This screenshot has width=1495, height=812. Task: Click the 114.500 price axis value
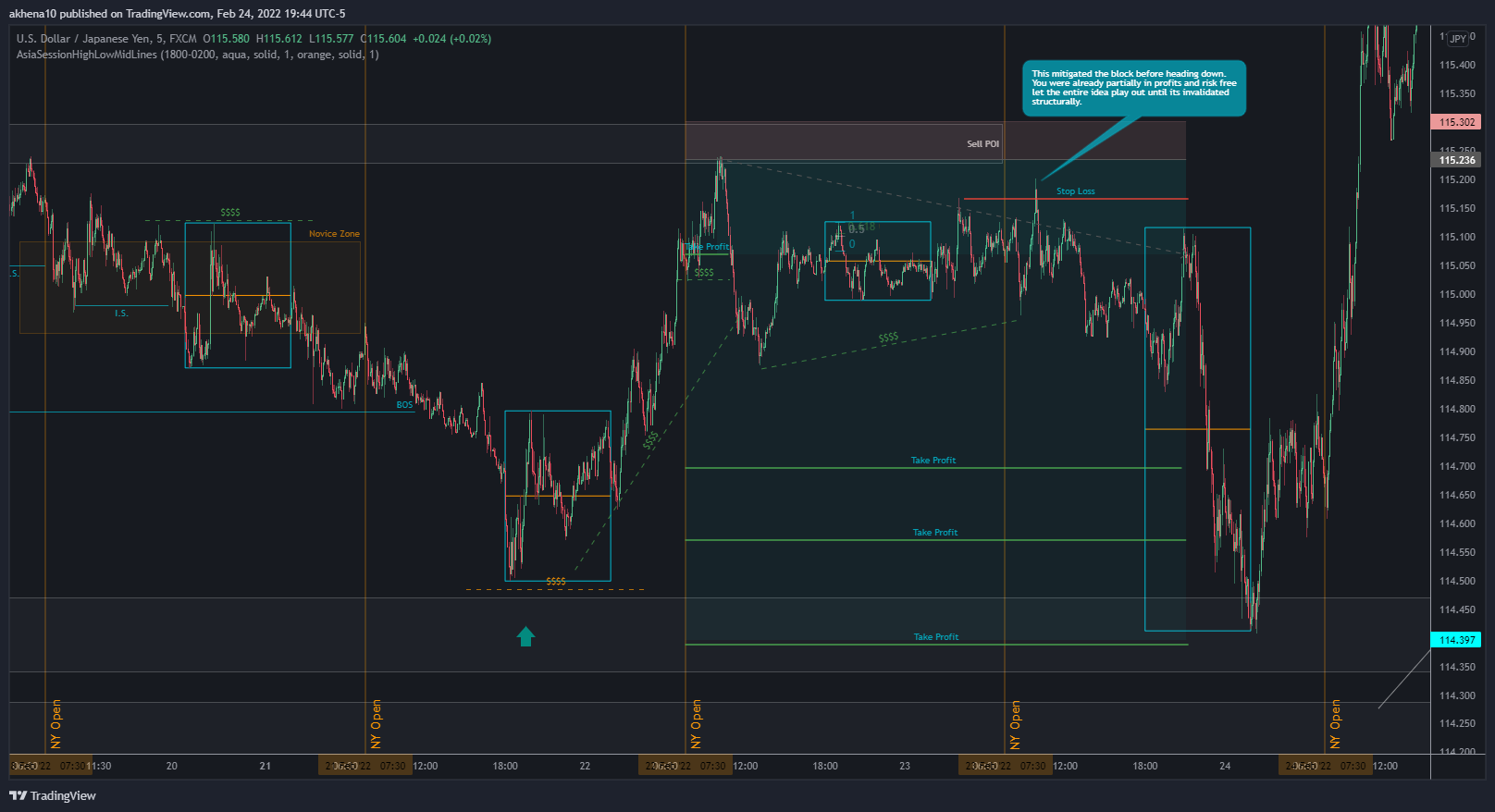tap(1457, 581)
